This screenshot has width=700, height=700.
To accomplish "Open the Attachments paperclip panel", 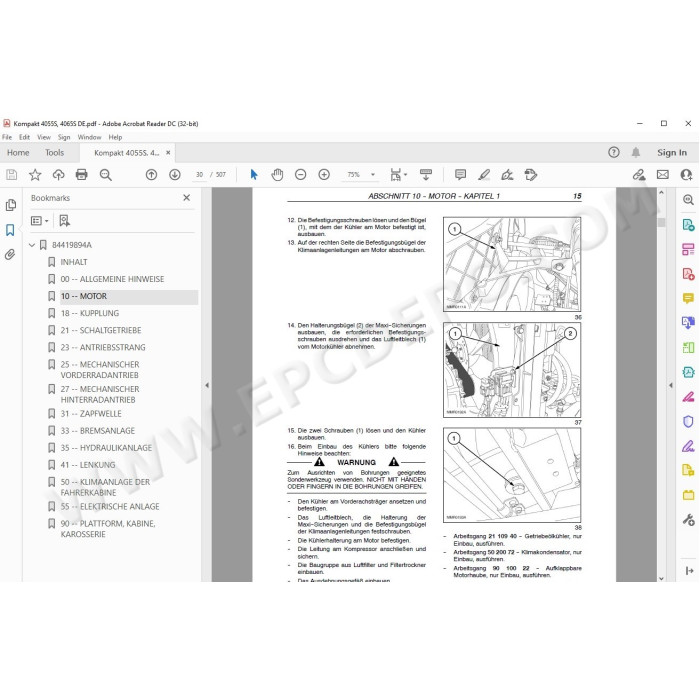I will [x=10, y=254].
